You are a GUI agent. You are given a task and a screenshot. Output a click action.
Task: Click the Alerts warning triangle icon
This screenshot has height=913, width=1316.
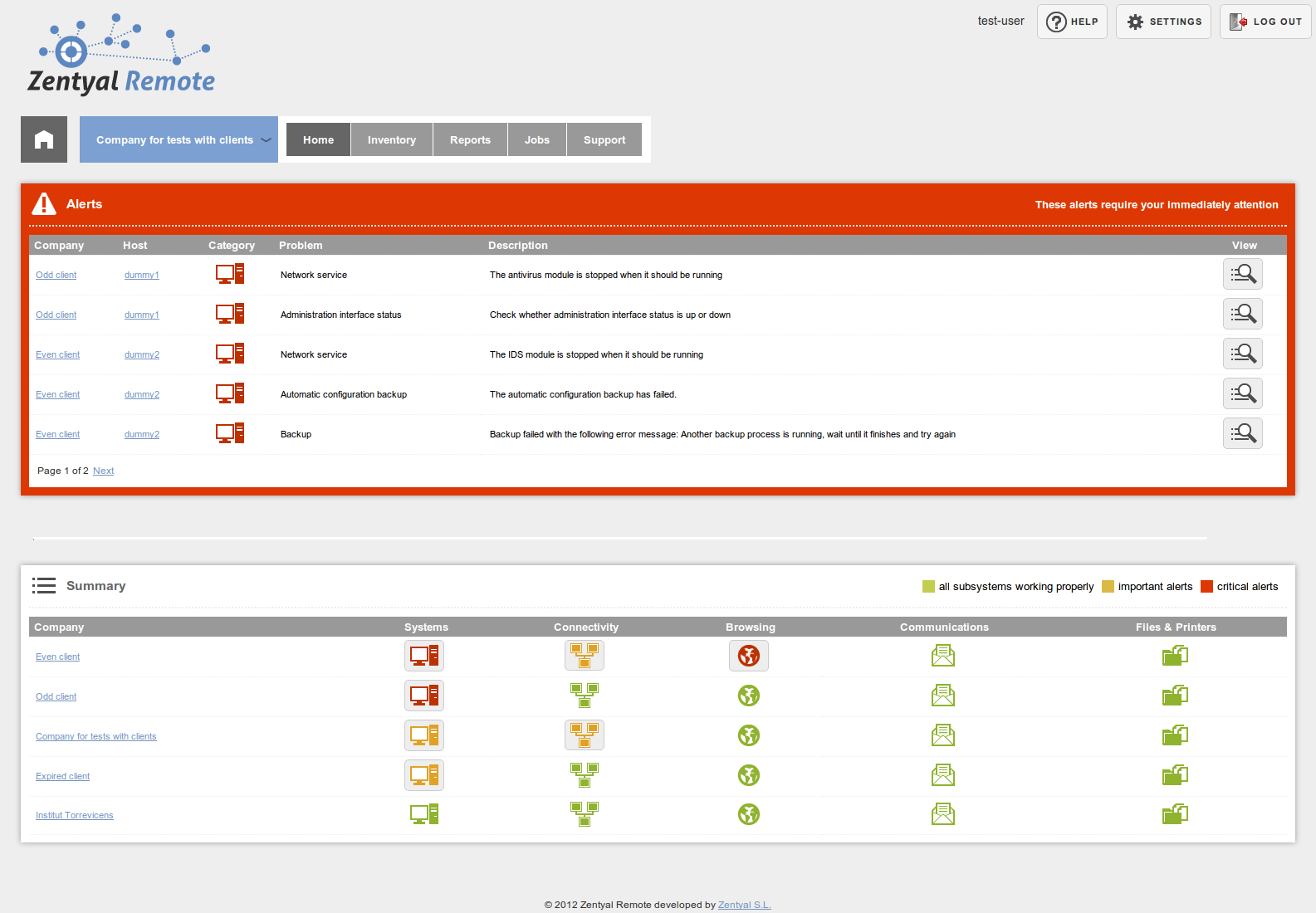[x=43, y=203]
